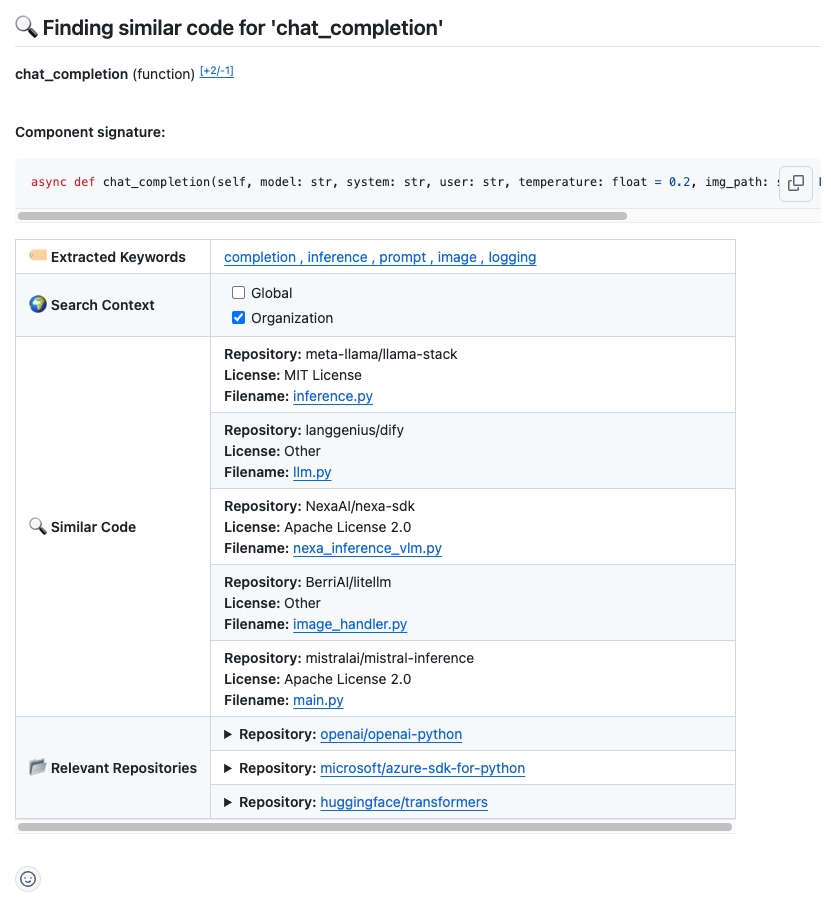Open the nexa_inference_vlm.py file link
The image size is (831, 901).
(x=367, y=548)
